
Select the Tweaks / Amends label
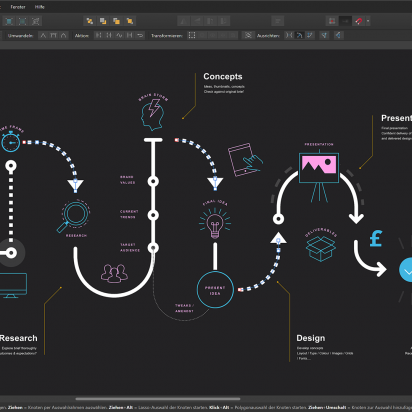click(x=184, y=308)
